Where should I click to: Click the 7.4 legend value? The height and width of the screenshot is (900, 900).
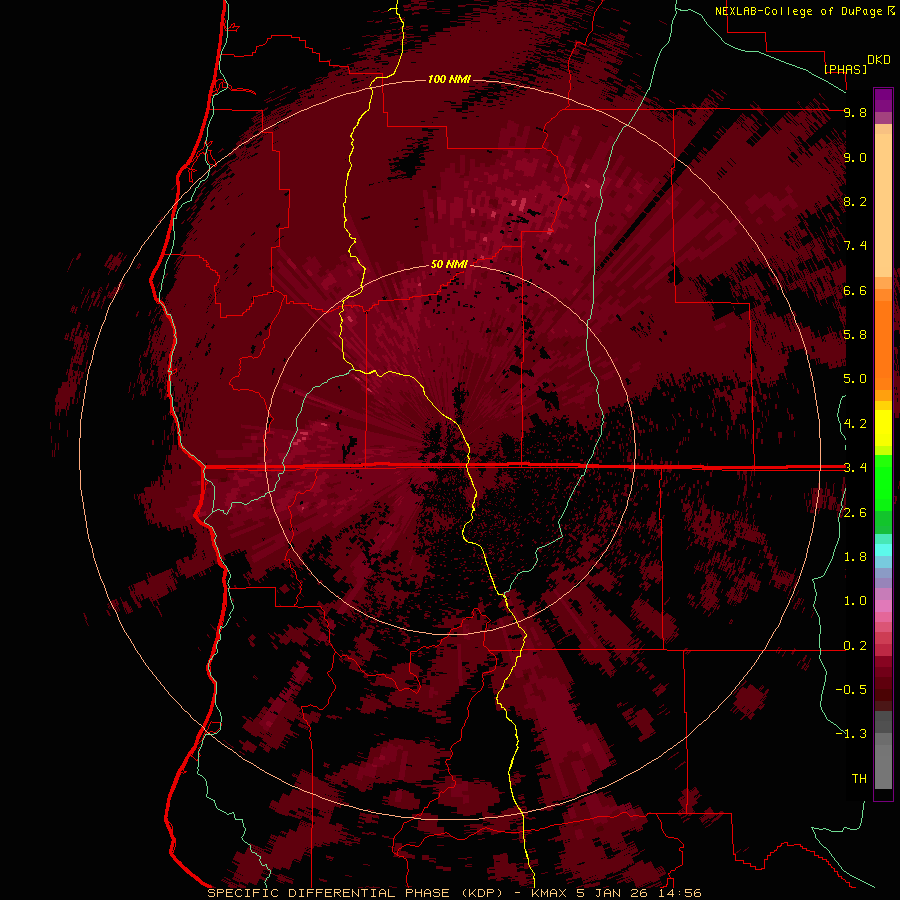855,246
